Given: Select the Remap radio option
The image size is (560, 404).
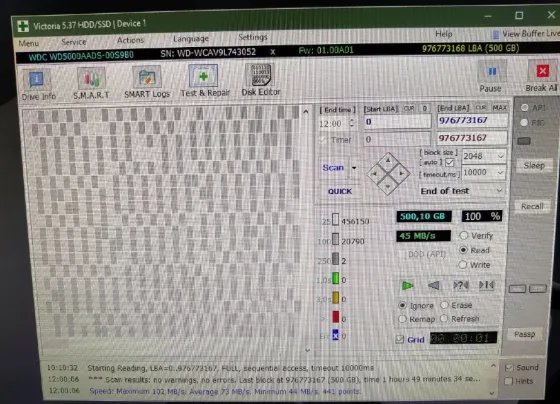Looking at the screenshot, I should pos(402,319).
